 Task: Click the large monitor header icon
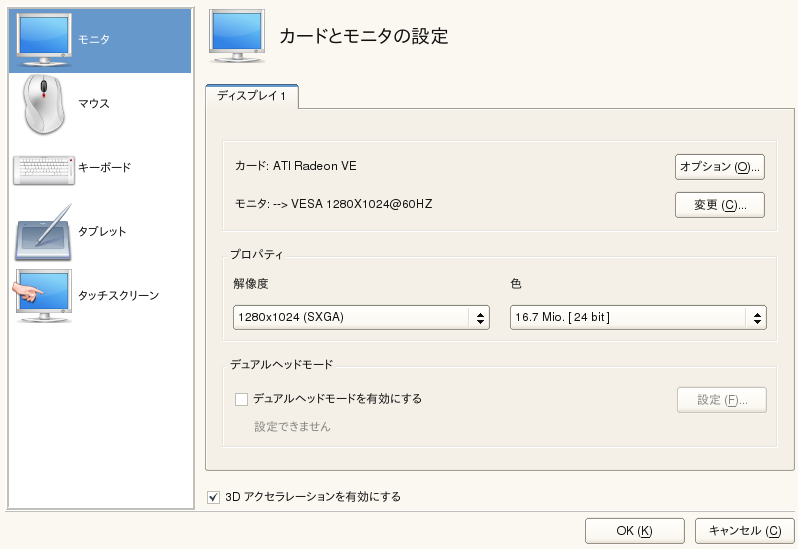(x=236, y=37)
